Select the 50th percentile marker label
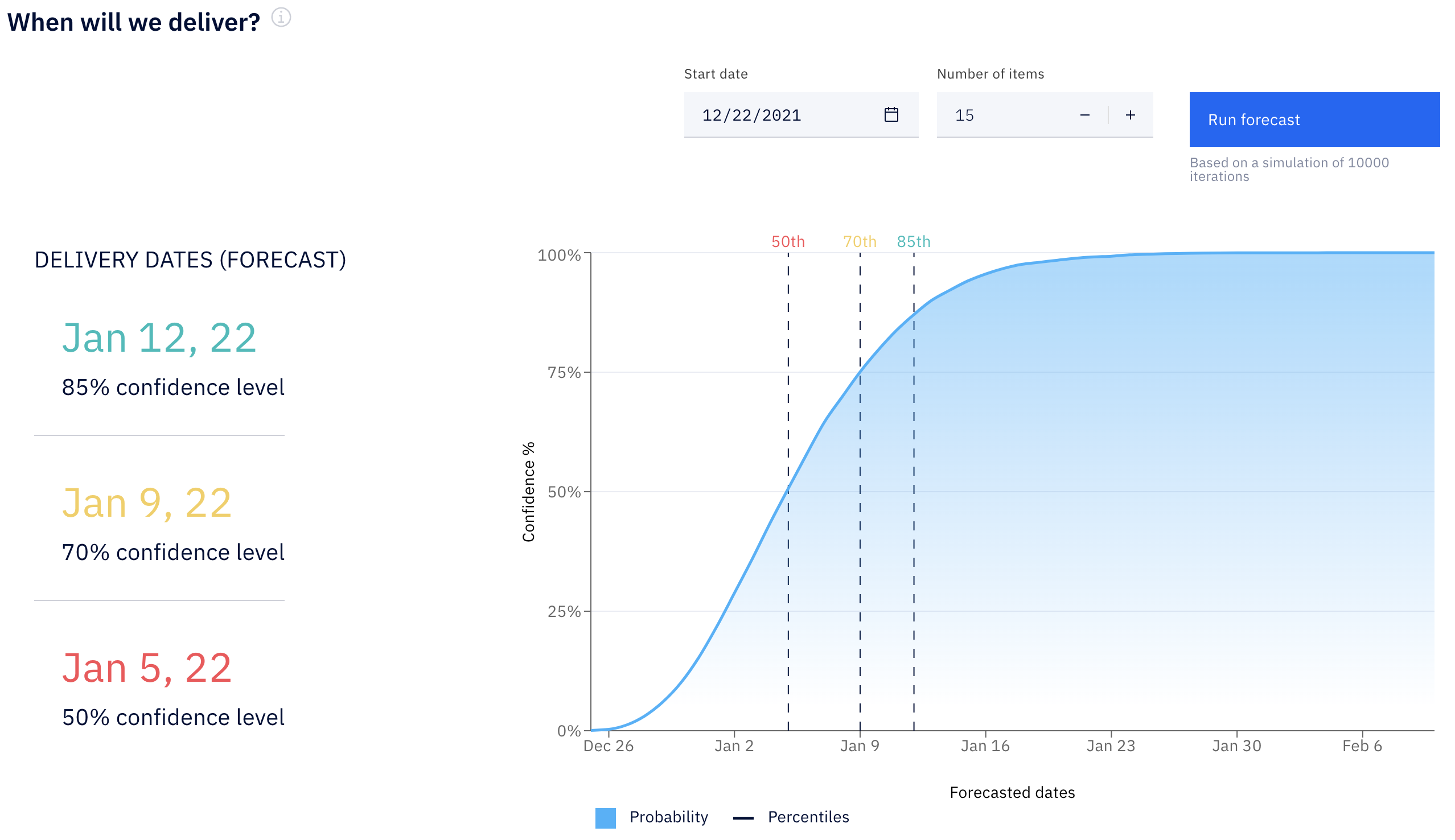 pos(787,241)
